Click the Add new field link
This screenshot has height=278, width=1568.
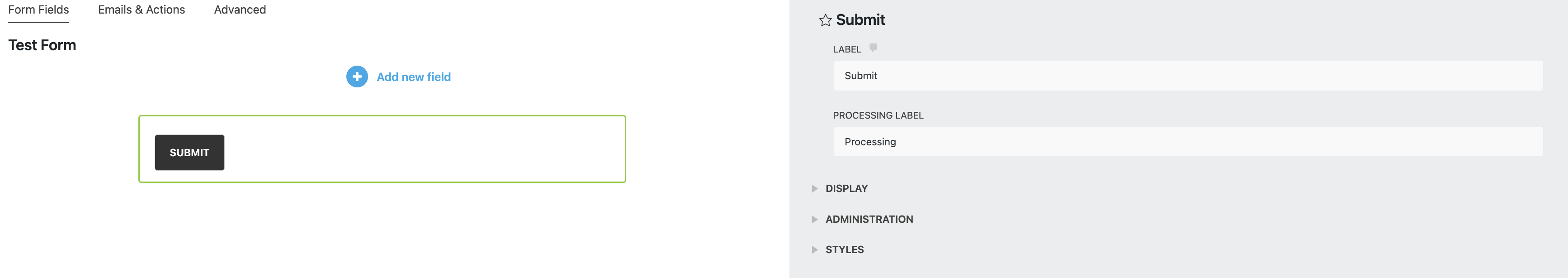tap(413, 77)
